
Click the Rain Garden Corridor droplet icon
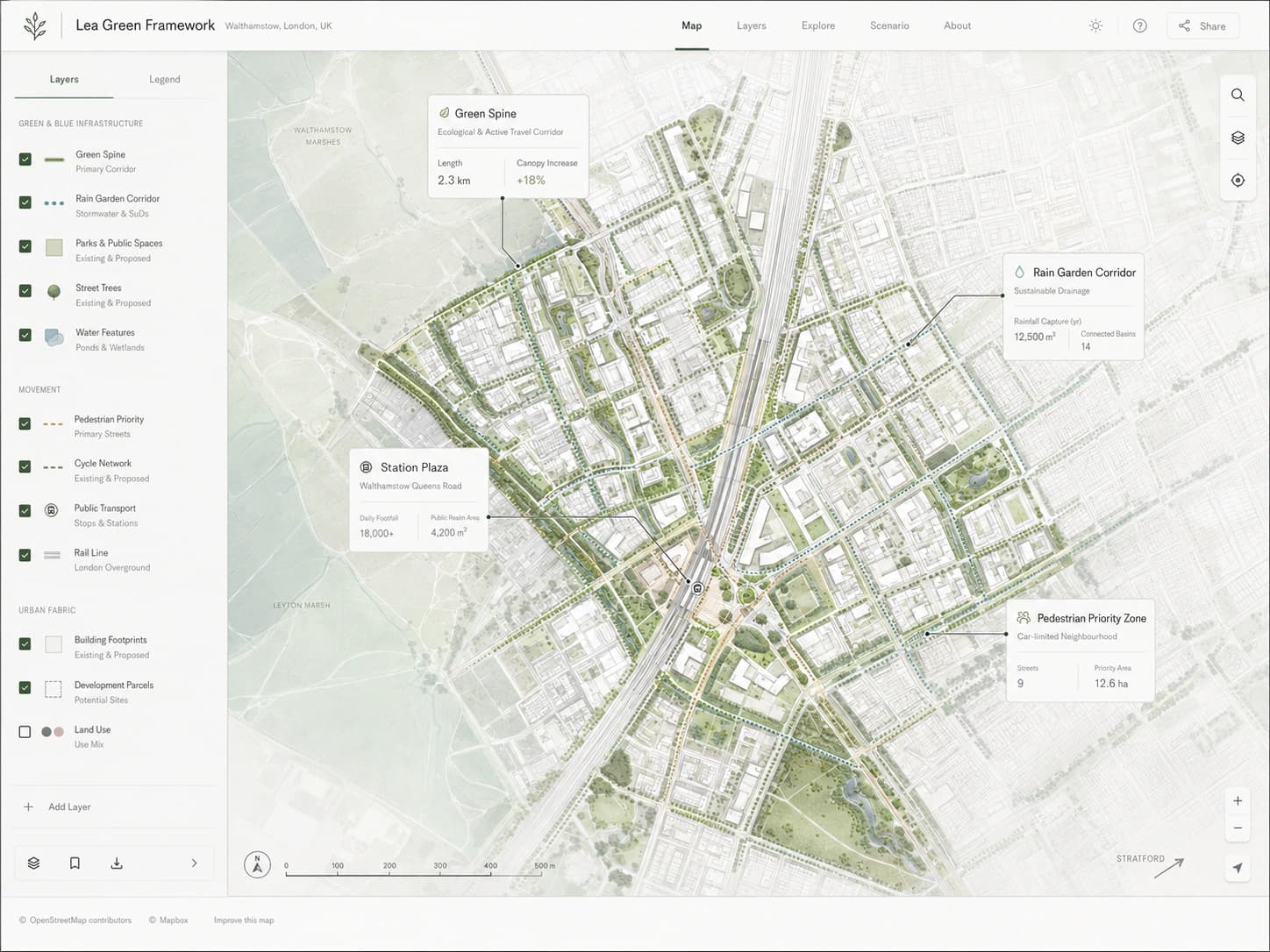1019,273
